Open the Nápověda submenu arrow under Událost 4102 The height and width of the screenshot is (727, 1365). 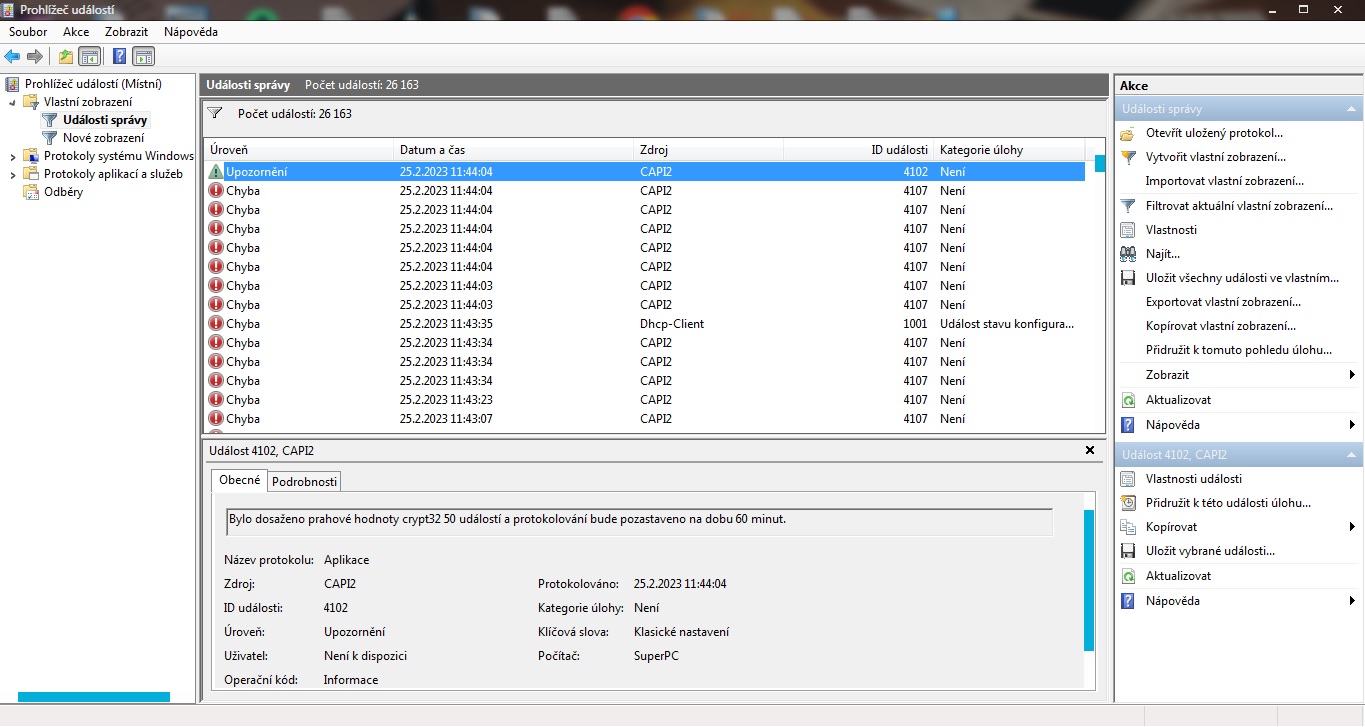(1352, 601)
